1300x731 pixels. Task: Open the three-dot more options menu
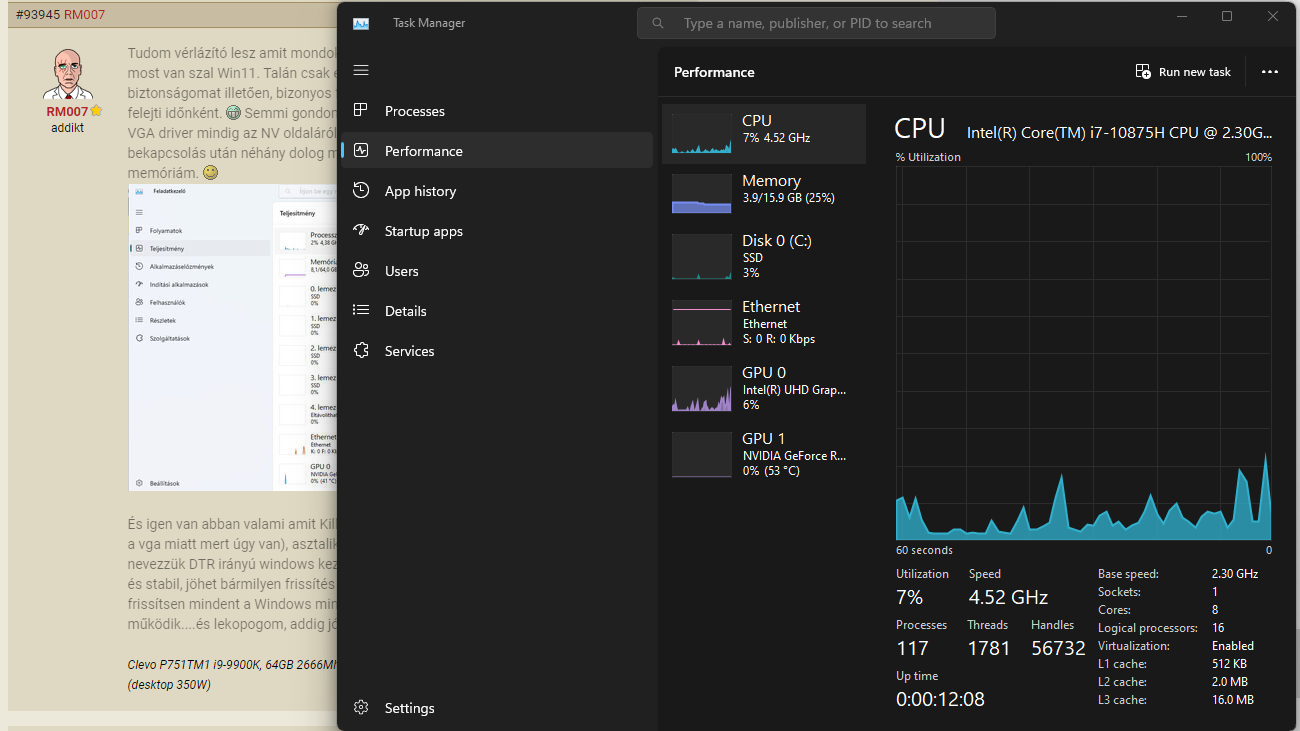[x=1270, y=72]
